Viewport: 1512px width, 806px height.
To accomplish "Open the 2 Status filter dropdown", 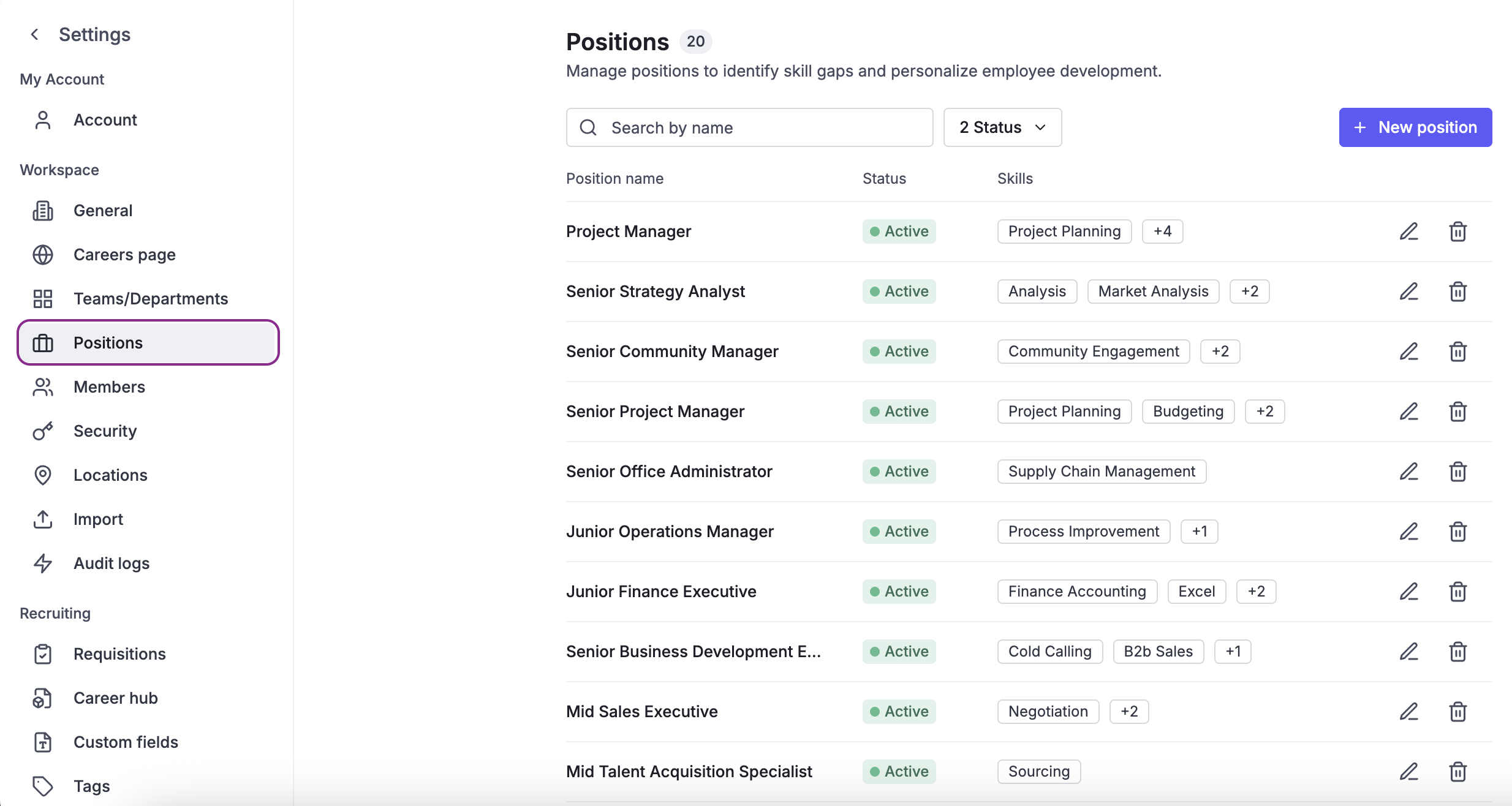I will [x=1002, y=127].
